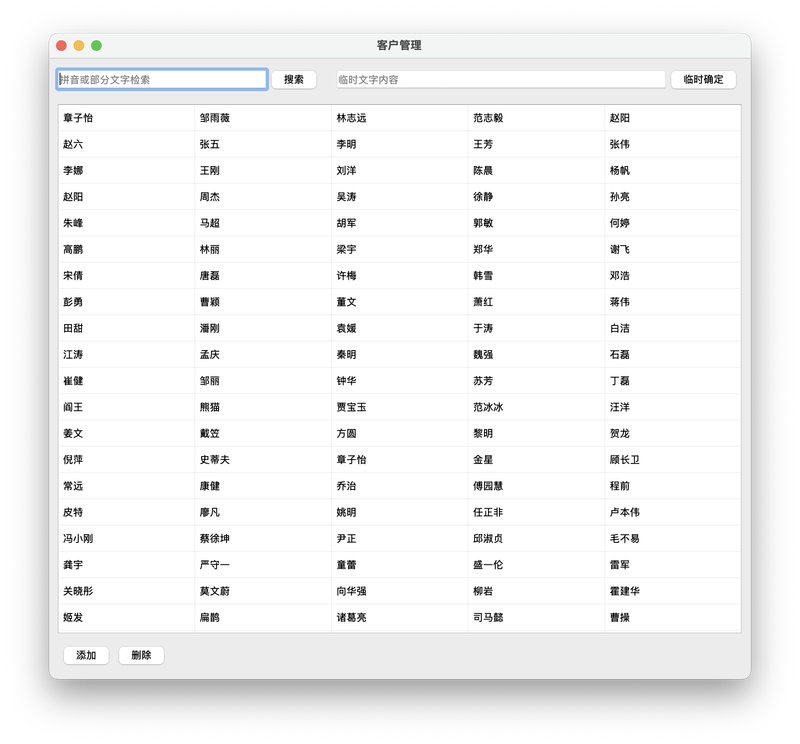Confirm with the 临时确定 button
800x744 pixels.
coord(703,80)
